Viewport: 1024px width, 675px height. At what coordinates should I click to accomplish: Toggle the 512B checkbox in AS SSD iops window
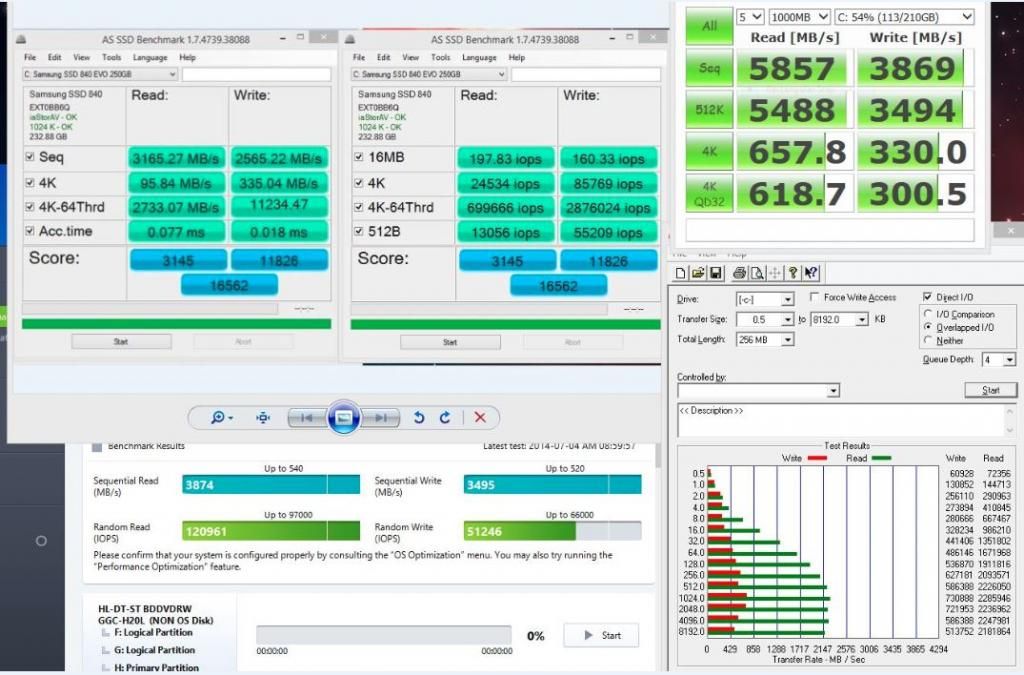tap(359, 231)
